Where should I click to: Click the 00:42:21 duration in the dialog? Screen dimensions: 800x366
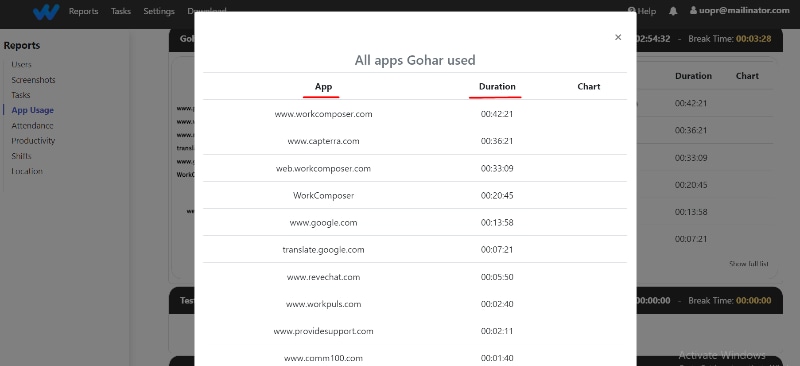click(496, 114)
